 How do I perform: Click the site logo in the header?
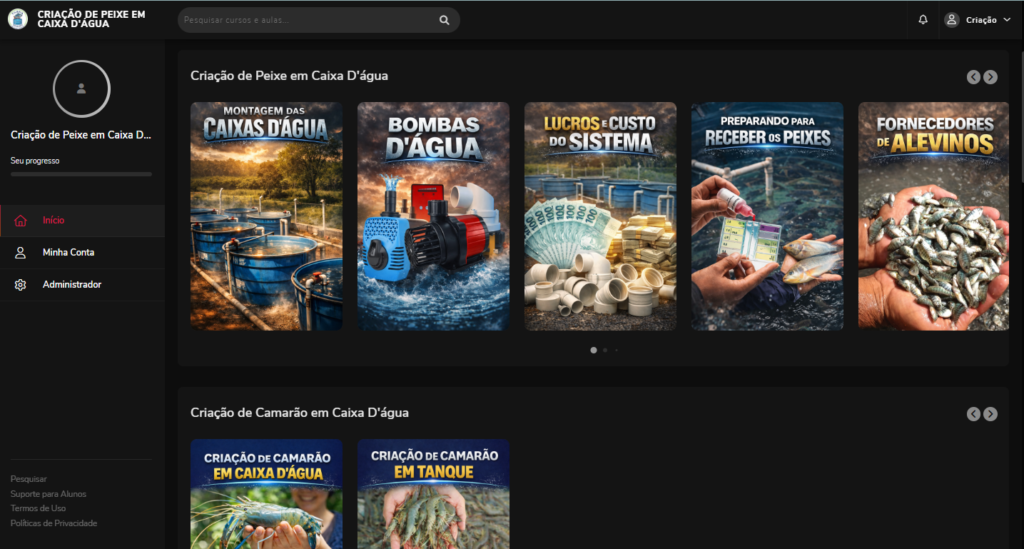[18, 19]
